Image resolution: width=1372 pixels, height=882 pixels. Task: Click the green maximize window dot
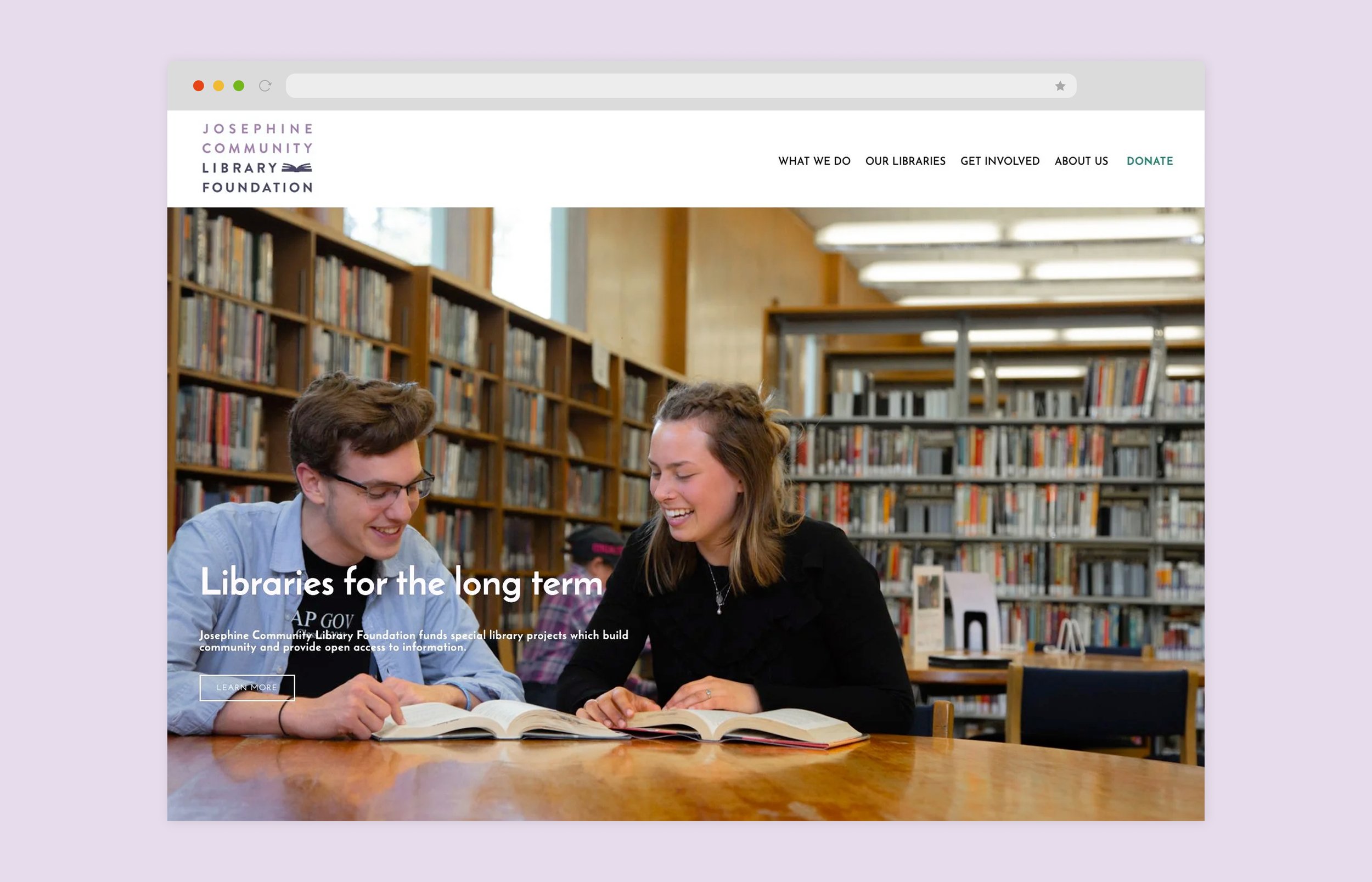tap(239, 86)
